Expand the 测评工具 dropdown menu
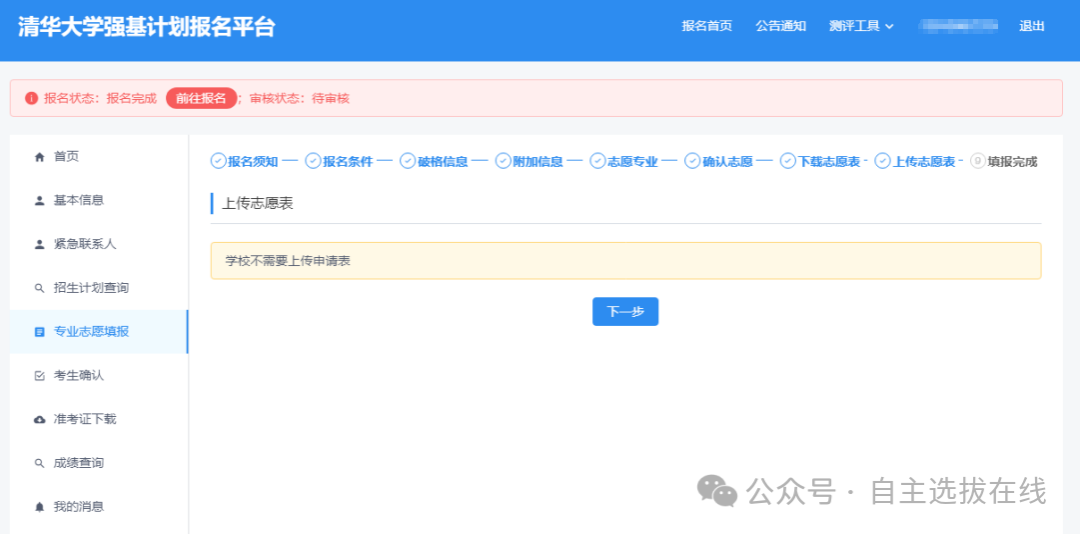The height and width of the screenshot is (534, 1080). 861,26
